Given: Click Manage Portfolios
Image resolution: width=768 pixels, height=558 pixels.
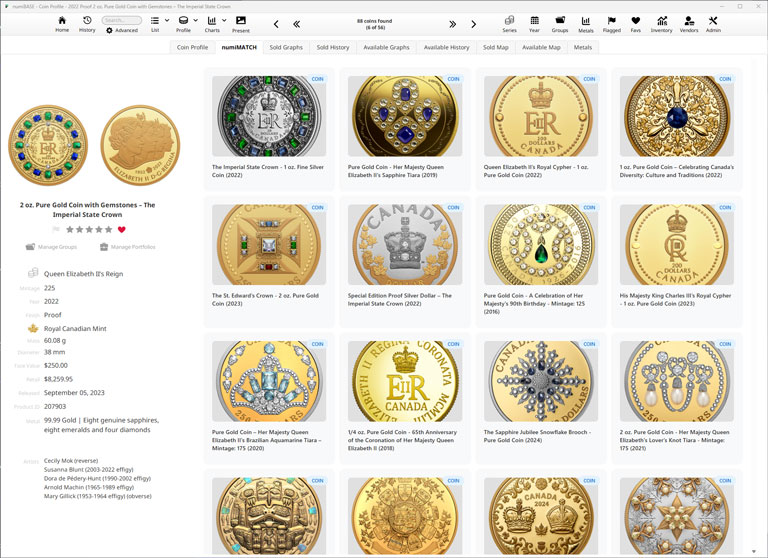Looking at the screenshot, I should pos(127,247).
